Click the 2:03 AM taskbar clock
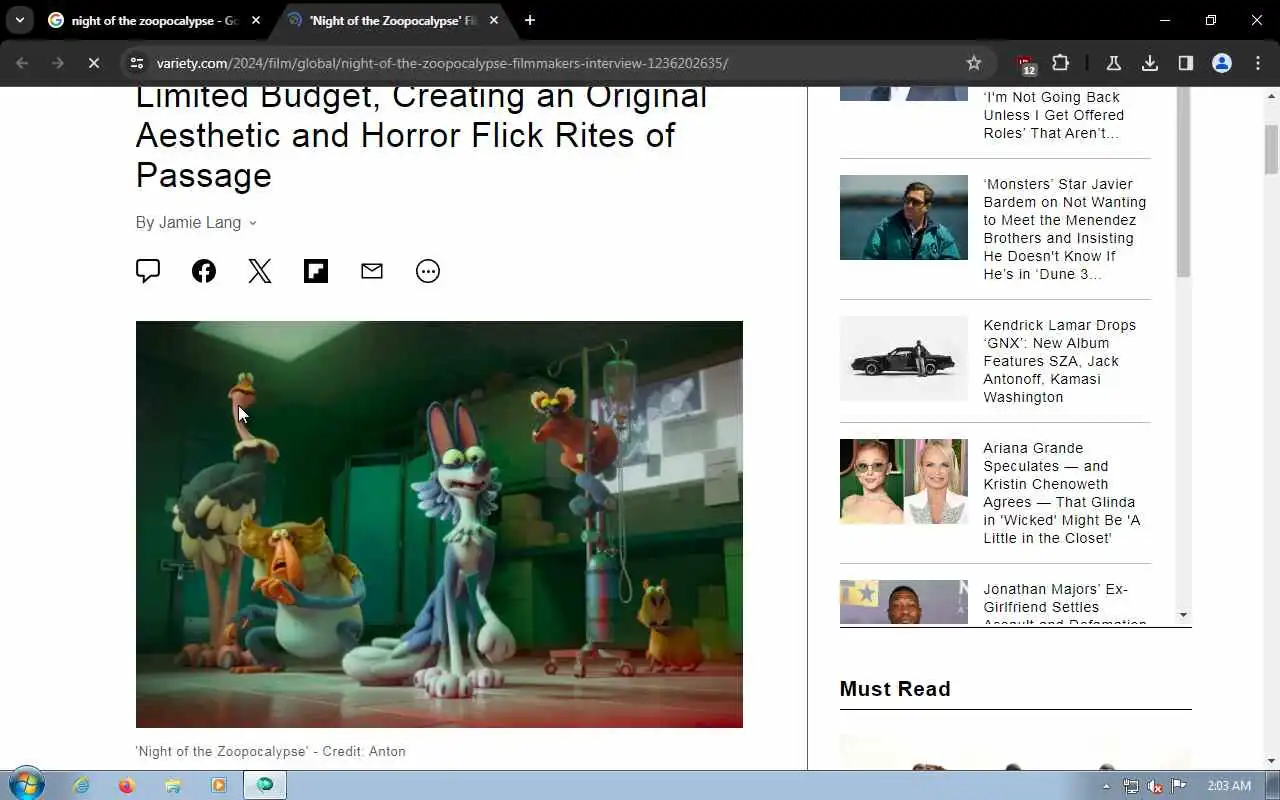 [x=1229, y=785]
